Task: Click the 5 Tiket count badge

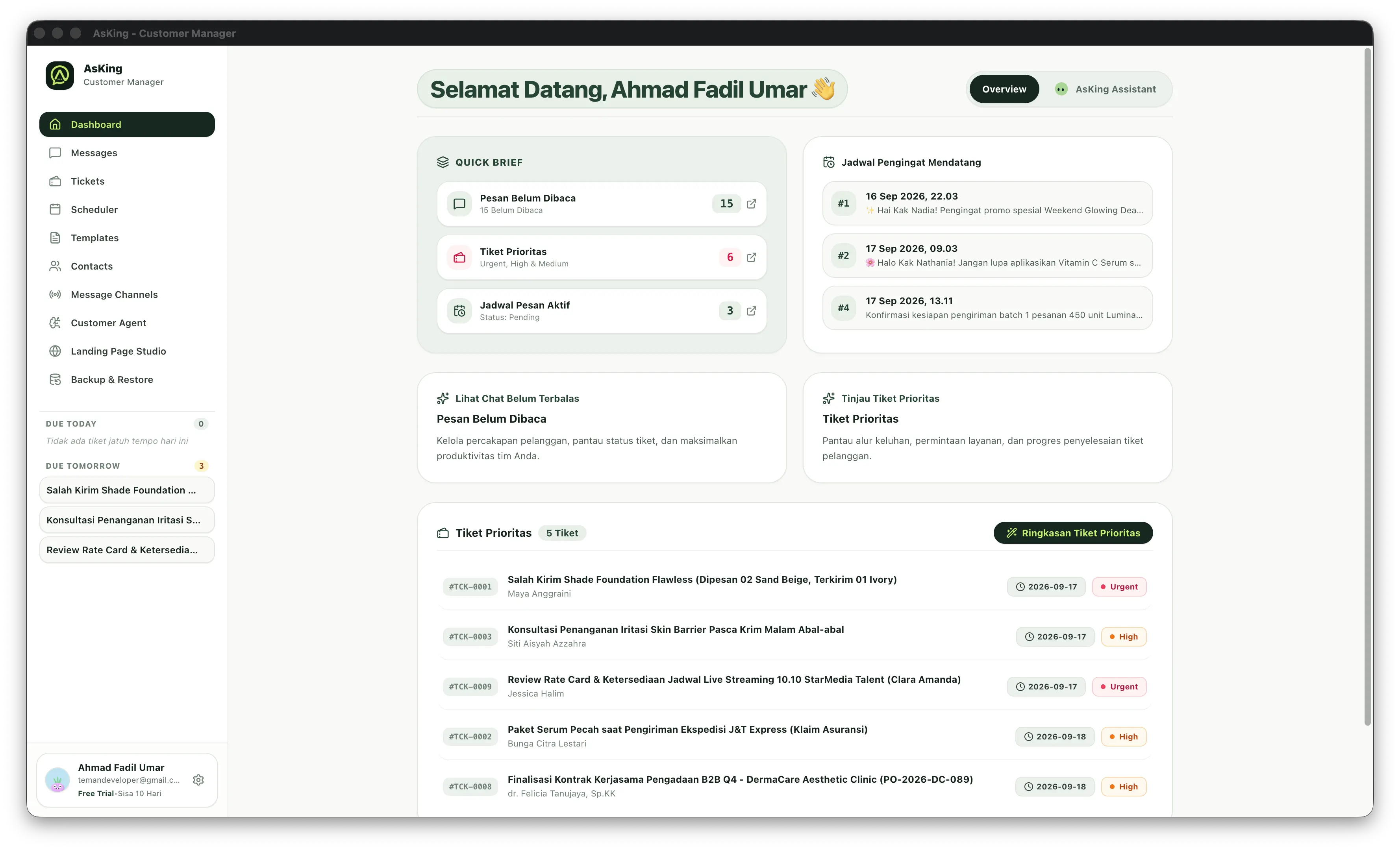Action: tap(562, 532)
